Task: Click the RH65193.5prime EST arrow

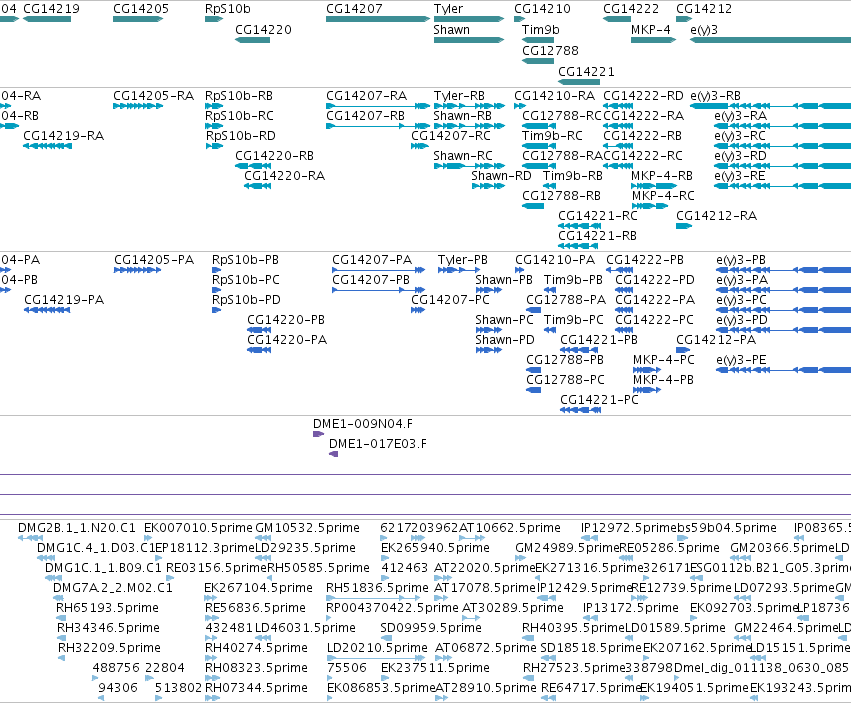Action: [61, 618]
